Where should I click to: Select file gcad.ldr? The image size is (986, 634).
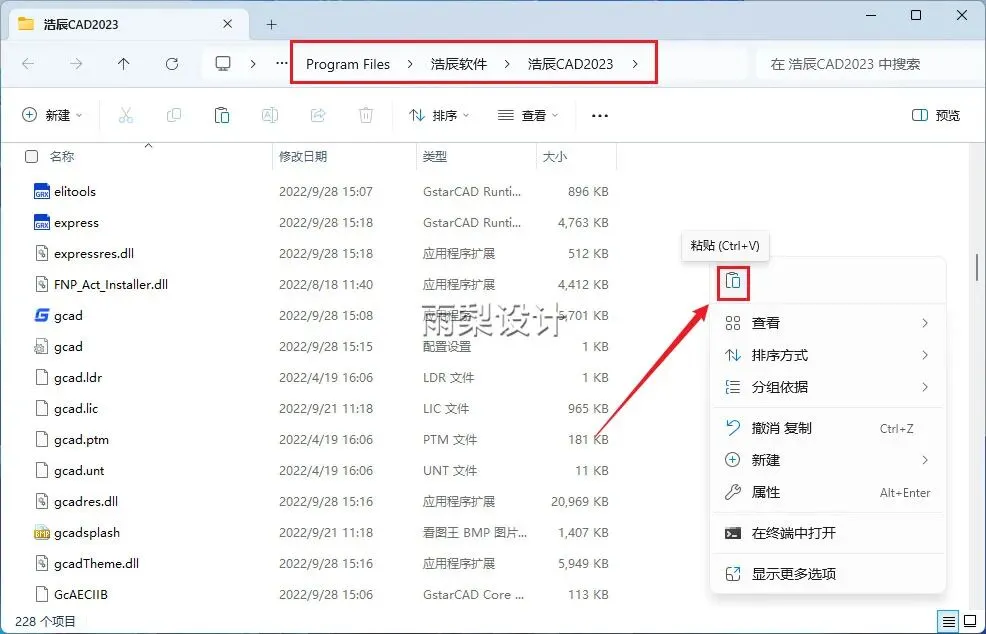point(78,377)
